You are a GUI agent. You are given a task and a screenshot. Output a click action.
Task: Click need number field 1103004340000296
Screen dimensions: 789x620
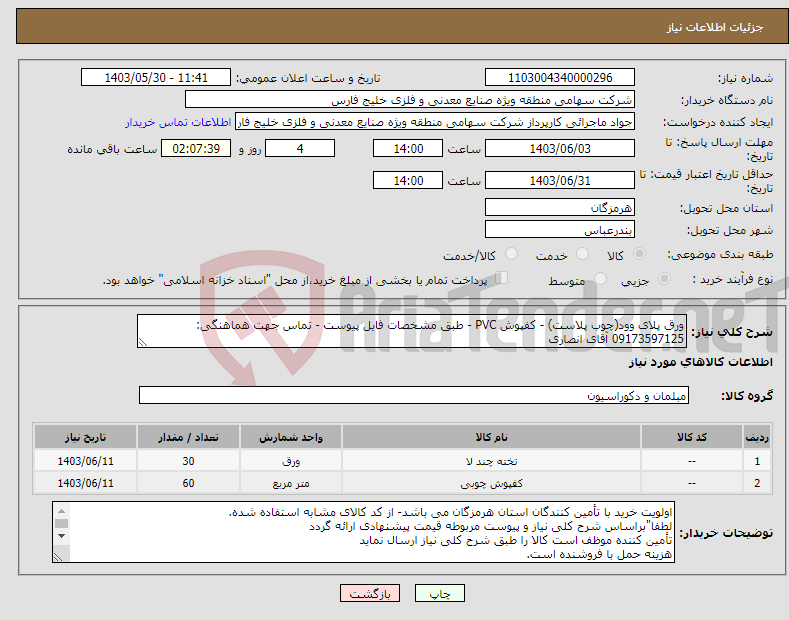click(x=560, y=78)
